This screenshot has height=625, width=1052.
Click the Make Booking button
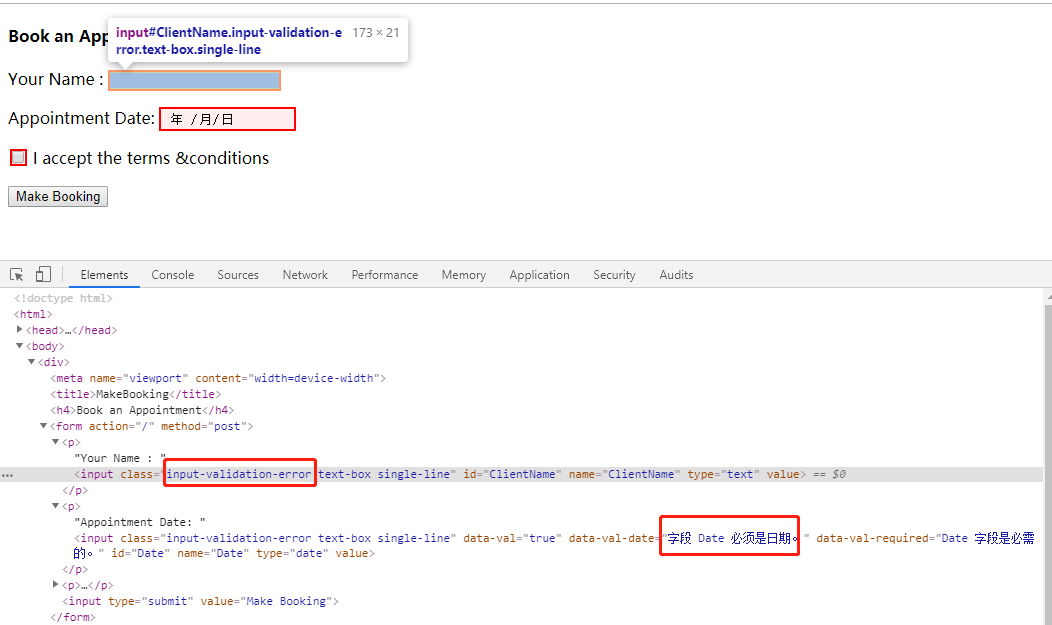coord(58,196)
